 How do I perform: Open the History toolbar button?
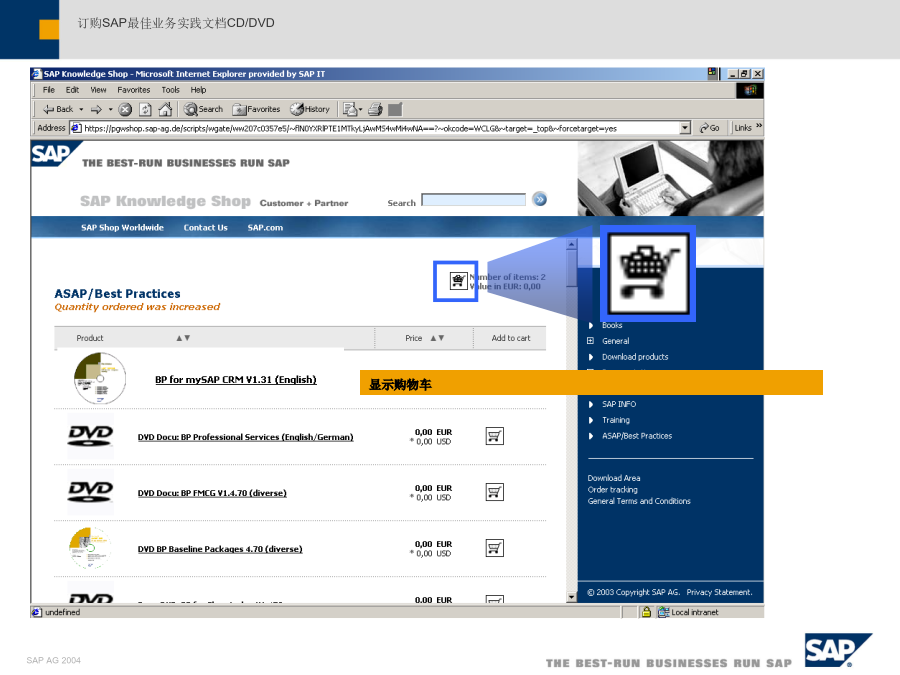pos(310,109)
